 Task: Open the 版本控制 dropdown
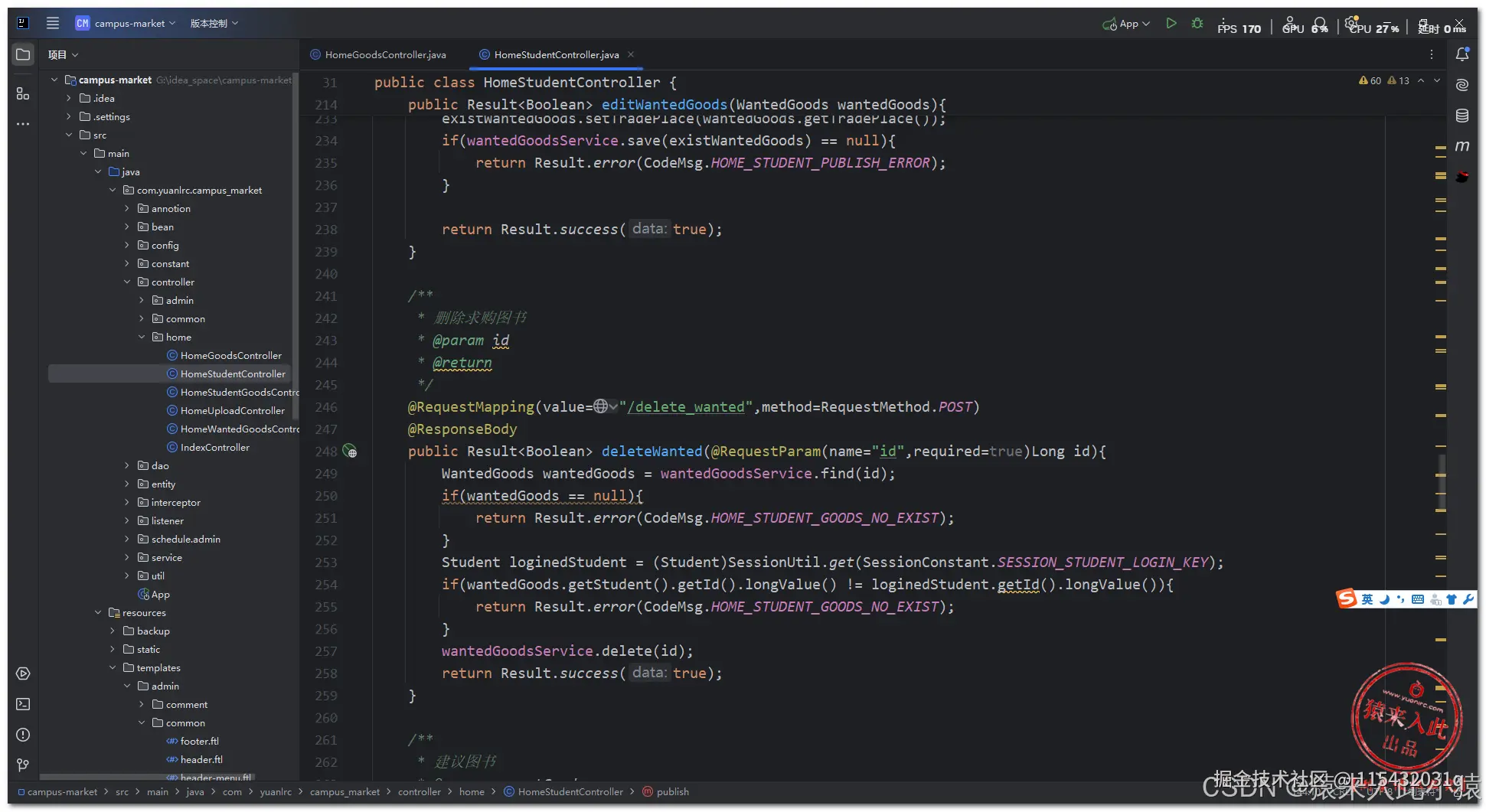coord(214,23)
